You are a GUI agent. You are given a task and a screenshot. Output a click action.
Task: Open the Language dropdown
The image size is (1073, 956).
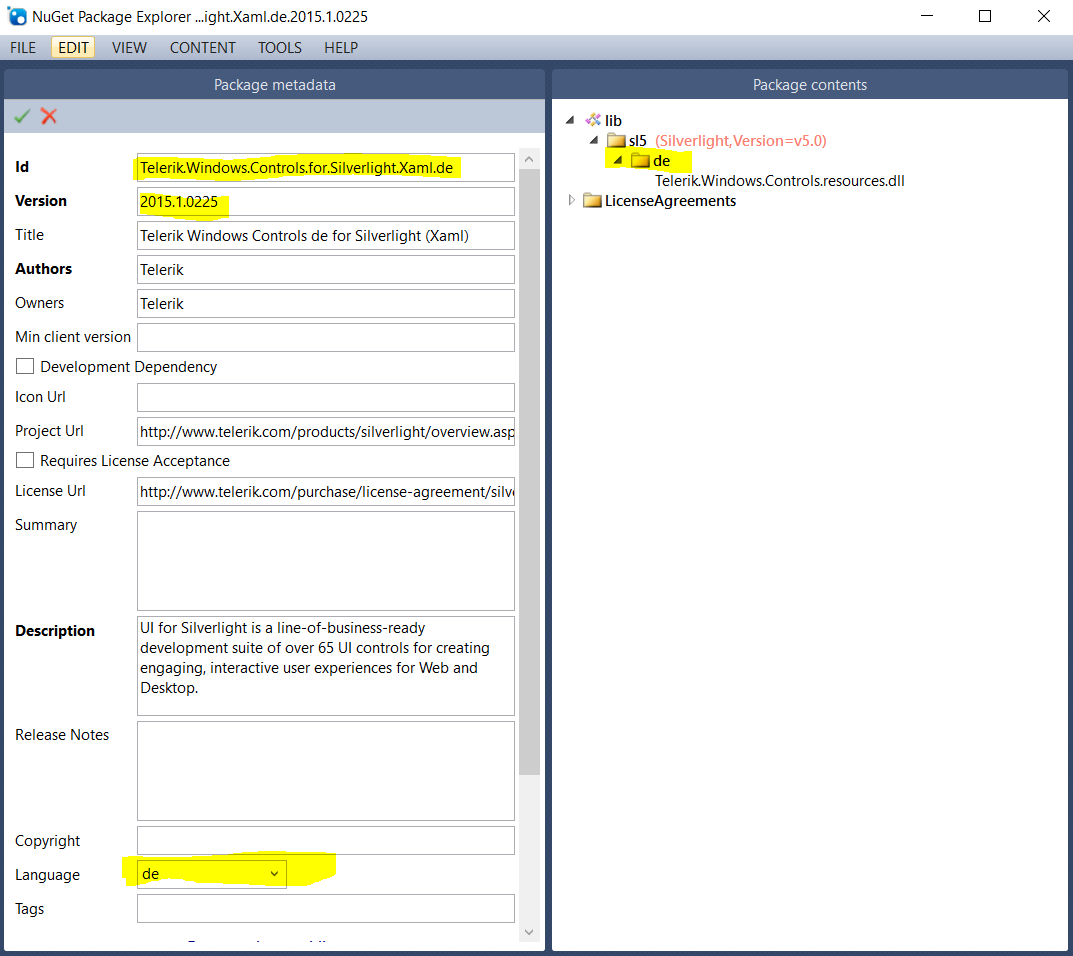tap(211, 874)
